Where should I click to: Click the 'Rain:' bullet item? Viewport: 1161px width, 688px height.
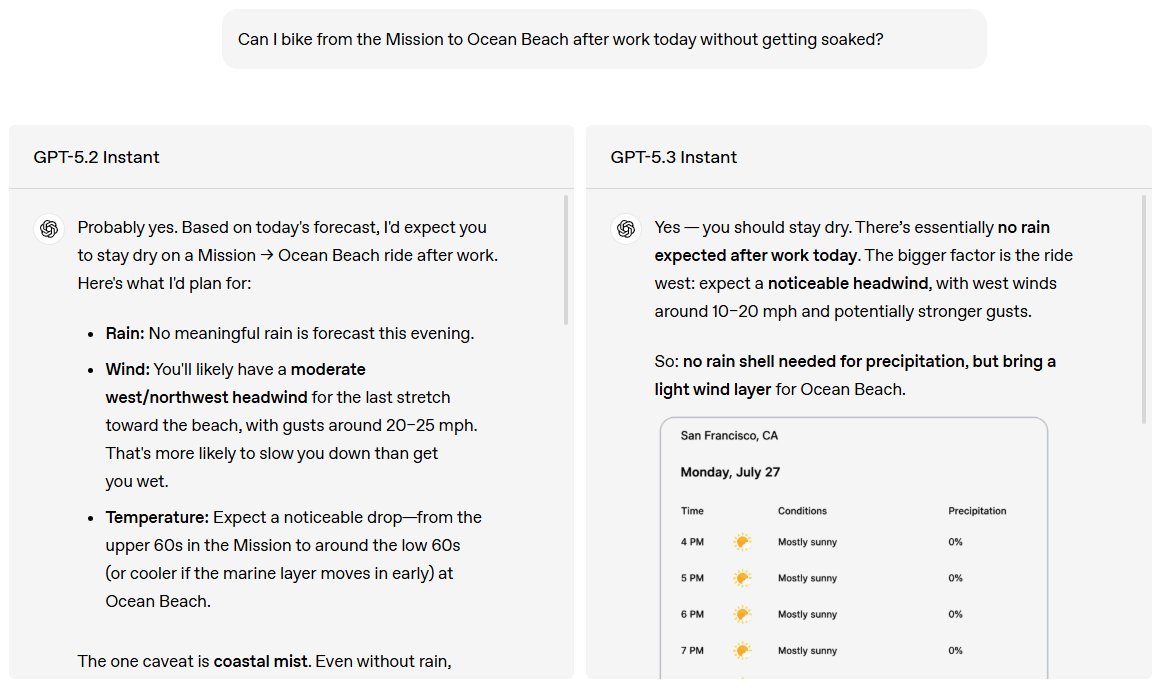[x=290, y=333]
